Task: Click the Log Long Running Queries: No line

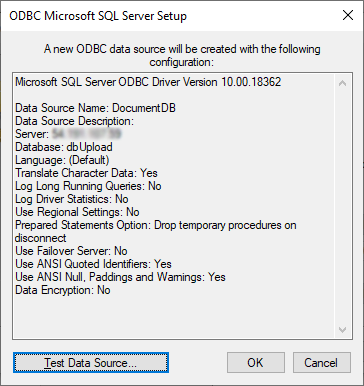Action: pos(88,186)
